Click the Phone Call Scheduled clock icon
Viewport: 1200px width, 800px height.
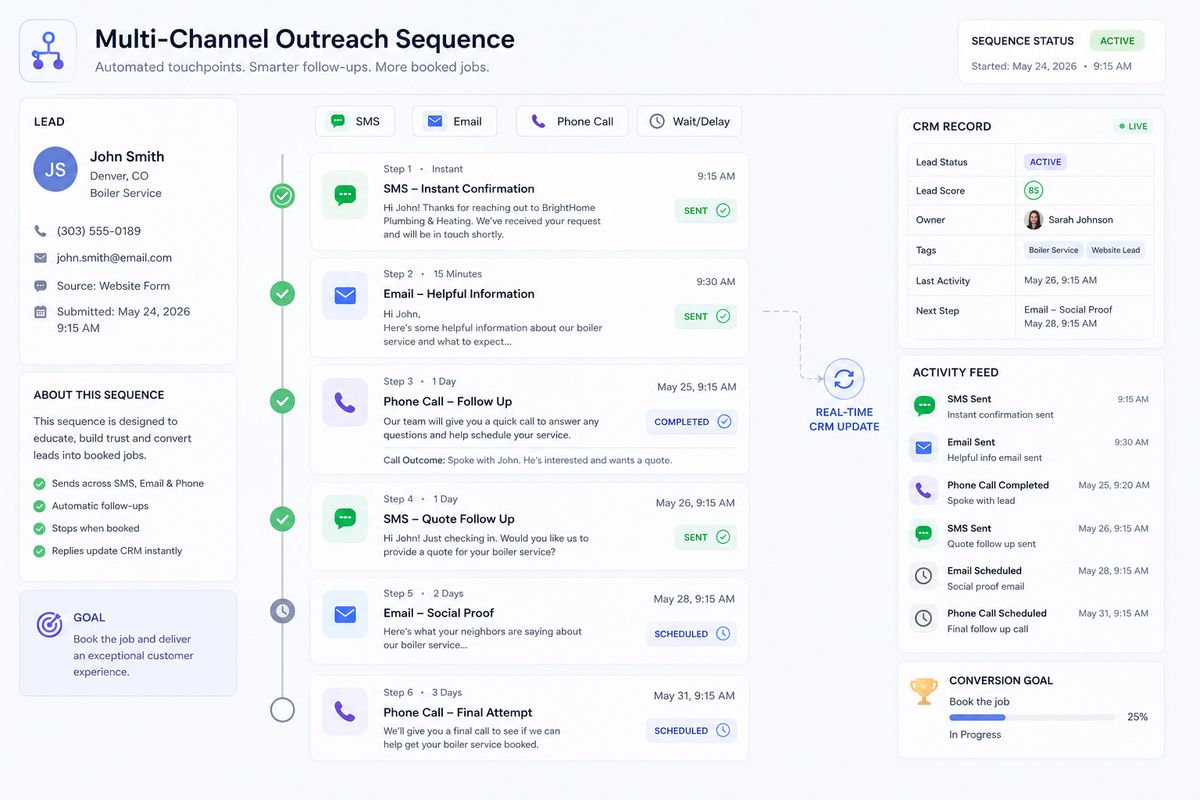[924, 619]
